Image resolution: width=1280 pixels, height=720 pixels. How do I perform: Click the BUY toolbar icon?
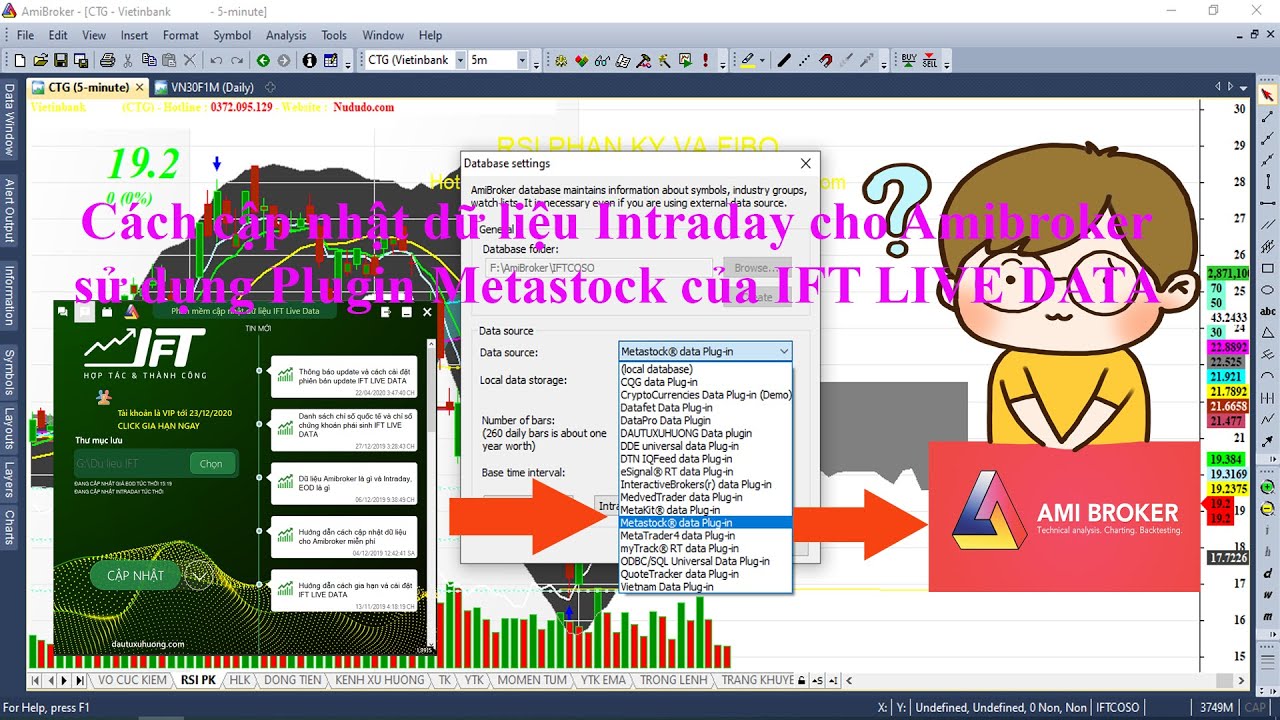click(909, 60)
